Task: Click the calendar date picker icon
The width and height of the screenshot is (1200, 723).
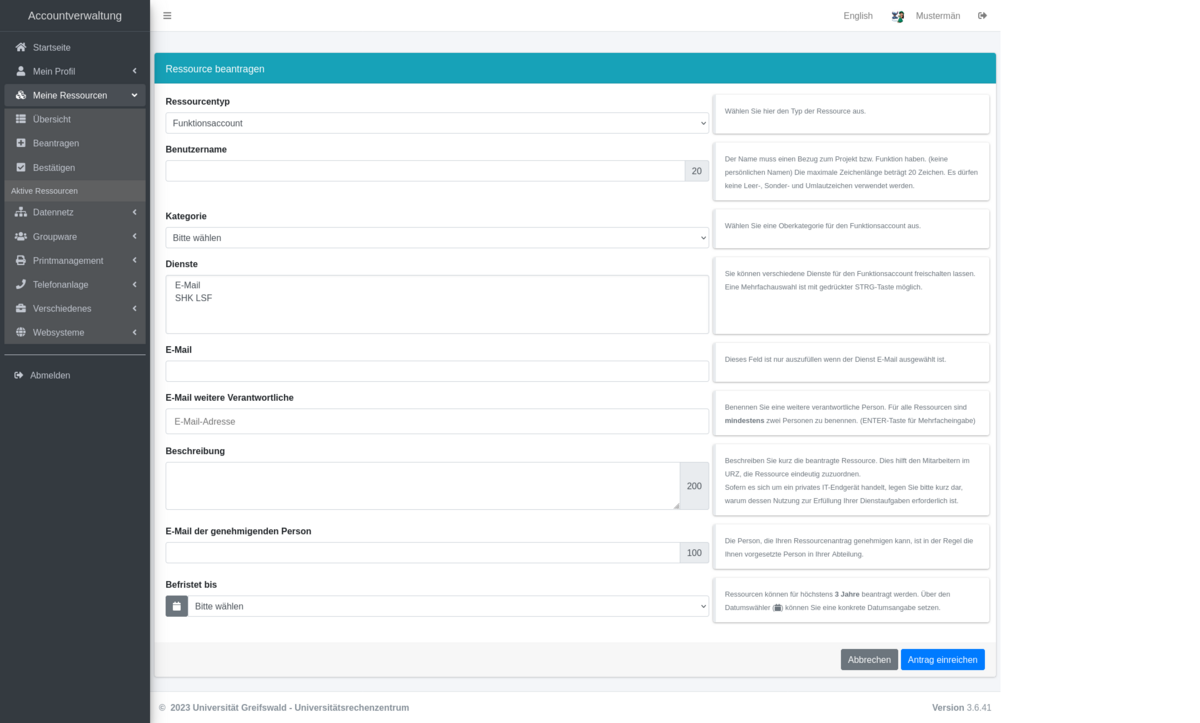Action: pos(177,606)
